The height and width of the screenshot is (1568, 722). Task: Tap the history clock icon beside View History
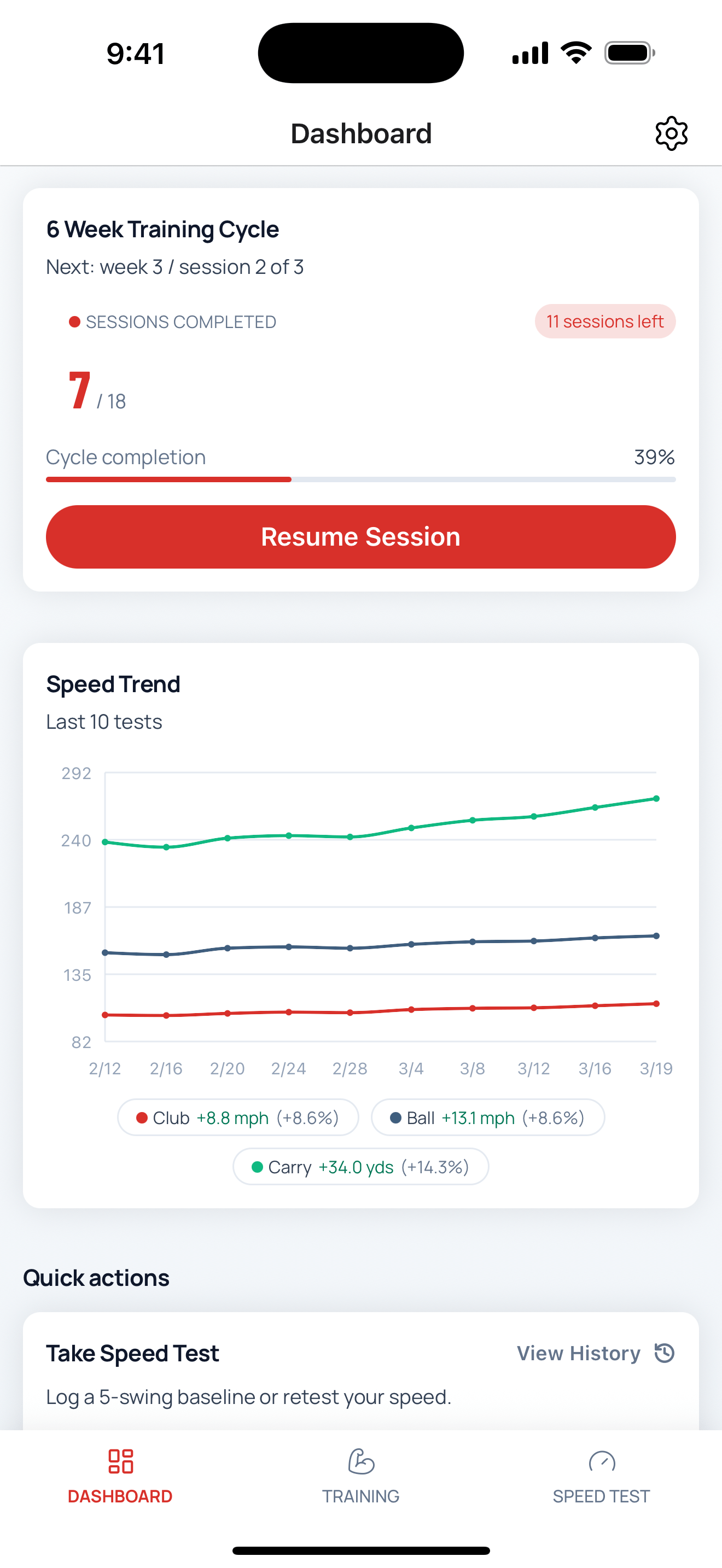pyautogui.click(x=663, y=1354)
